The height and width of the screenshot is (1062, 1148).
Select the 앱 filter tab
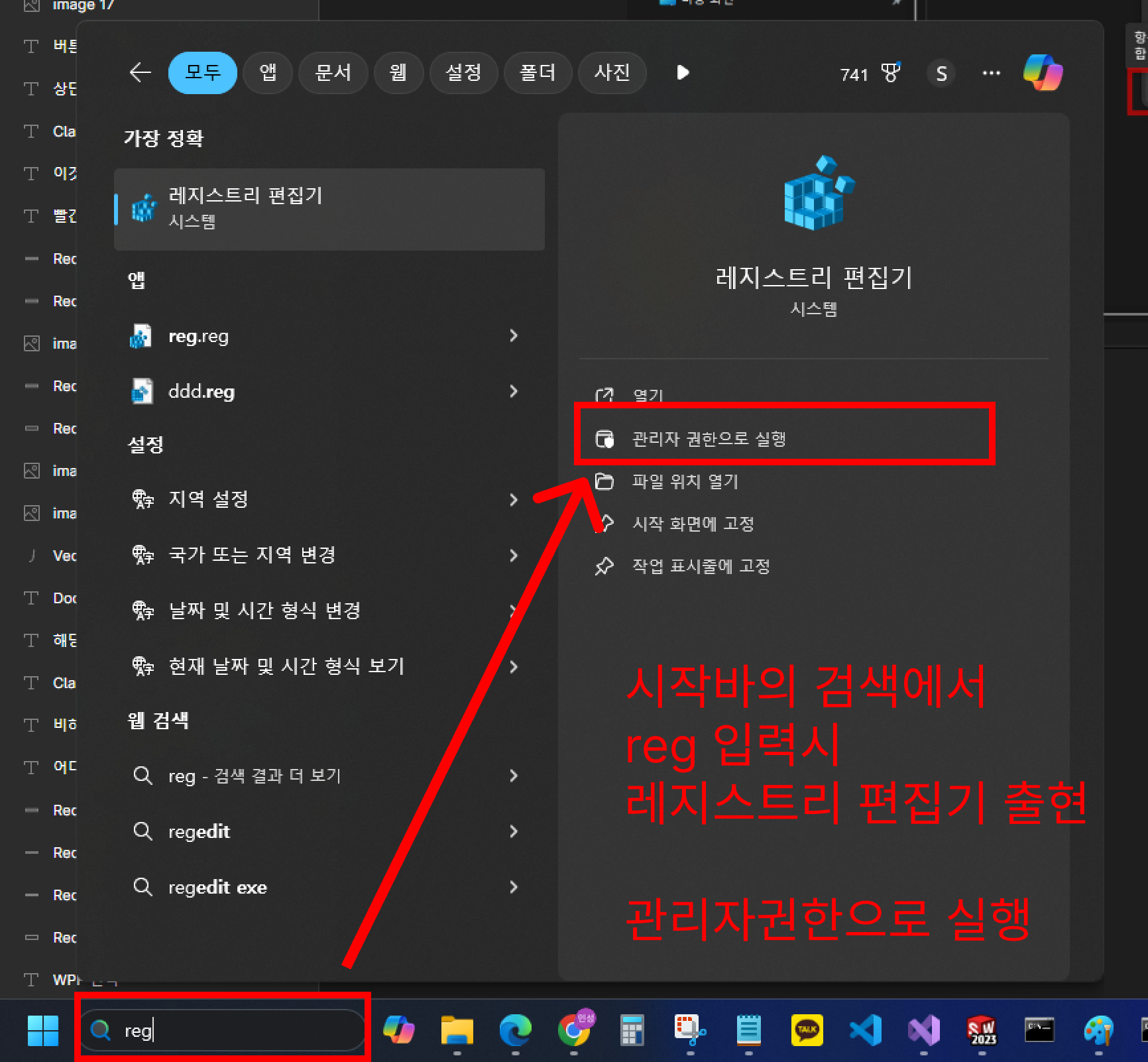pos(268,72)
